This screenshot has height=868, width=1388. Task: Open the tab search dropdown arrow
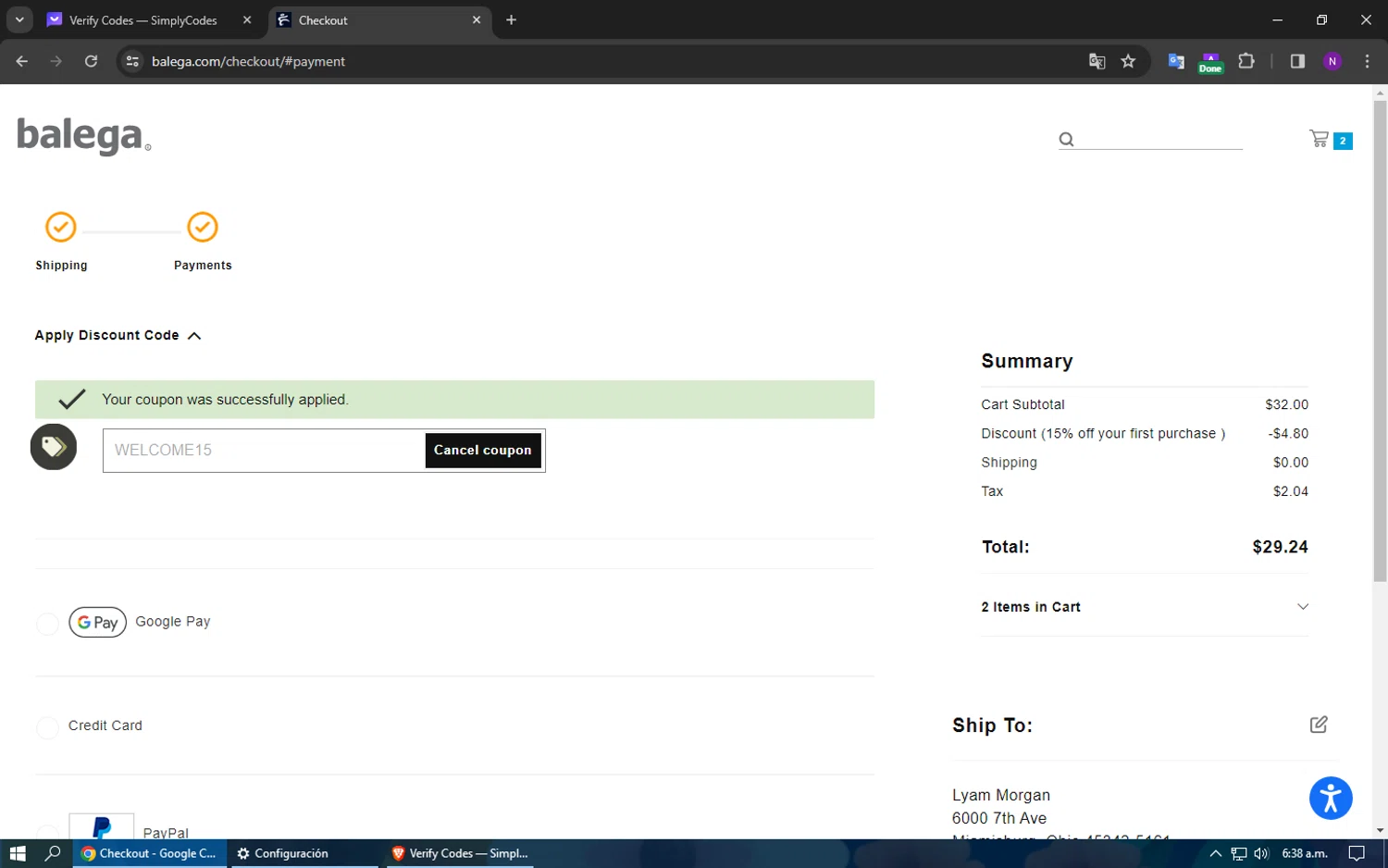pyautogui.click(x=19, y=19)
